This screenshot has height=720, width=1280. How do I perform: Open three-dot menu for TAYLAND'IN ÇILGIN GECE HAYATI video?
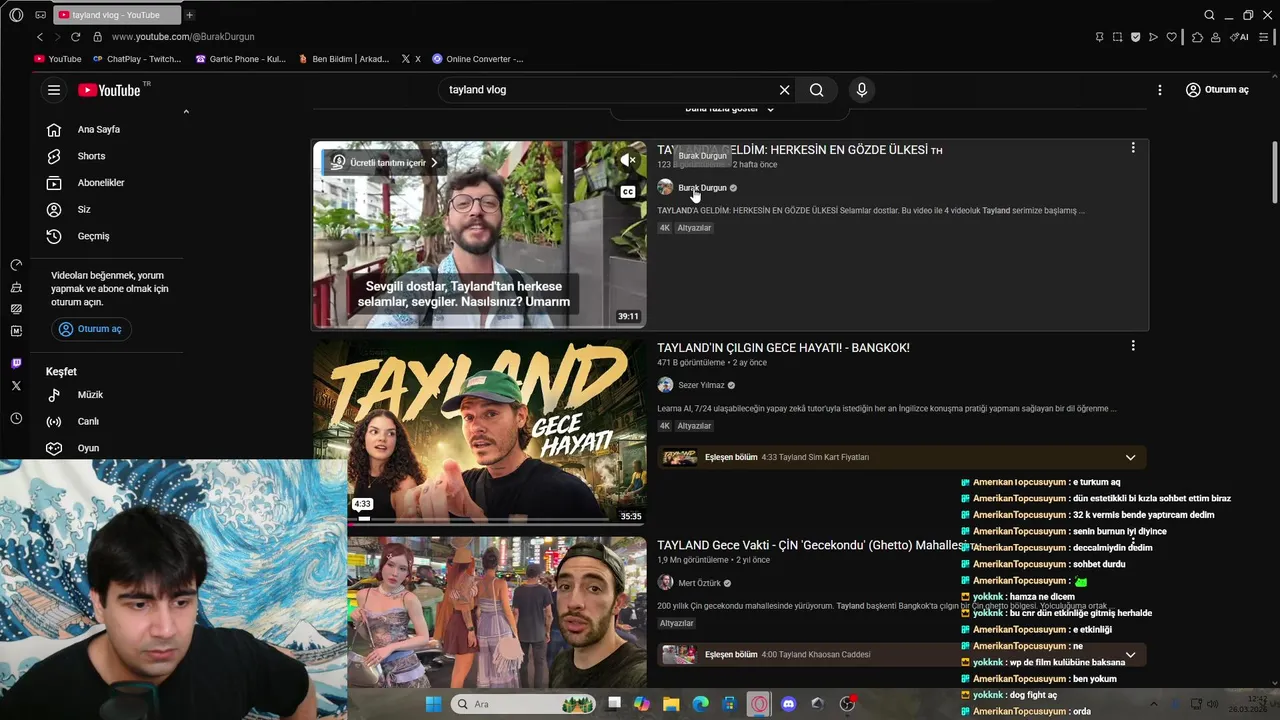tap(1133, 346)
